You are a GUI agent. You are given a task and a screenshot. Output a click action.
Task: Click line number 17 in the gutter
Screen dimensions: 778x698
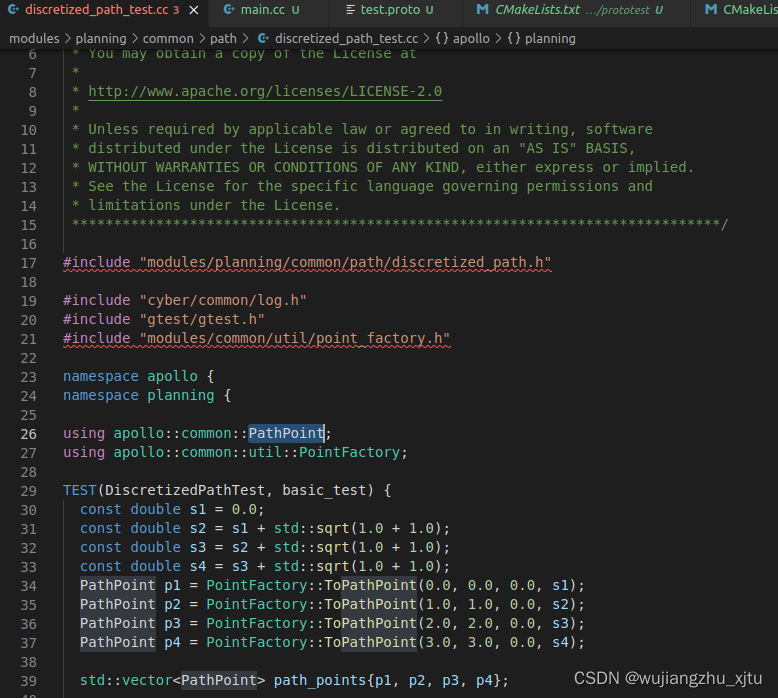29,263
